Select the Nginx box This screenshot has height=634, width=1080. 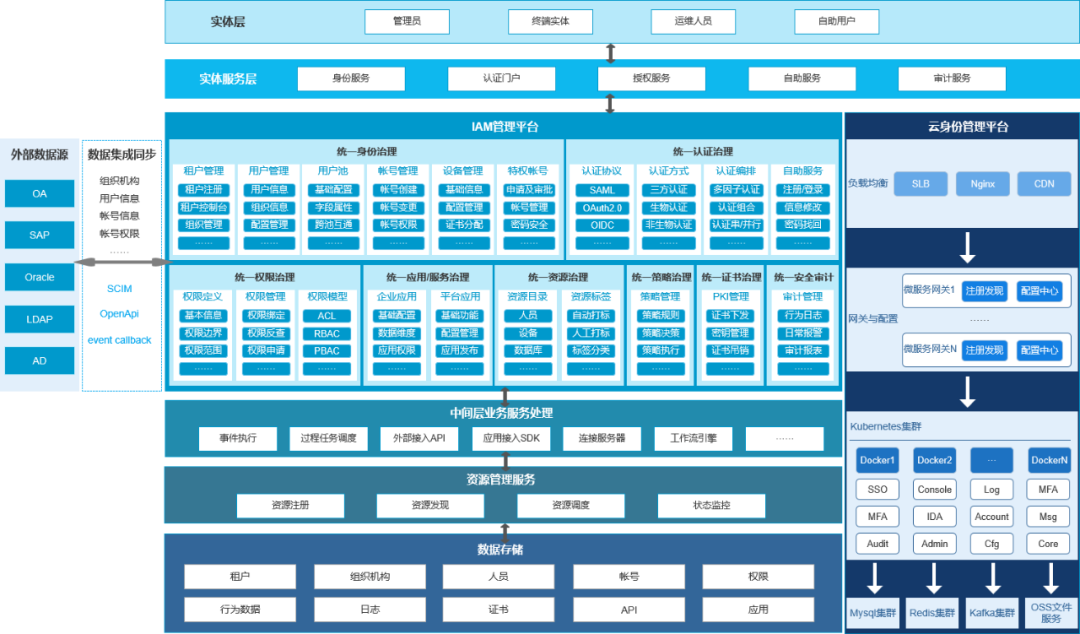(x=982, y=184)
